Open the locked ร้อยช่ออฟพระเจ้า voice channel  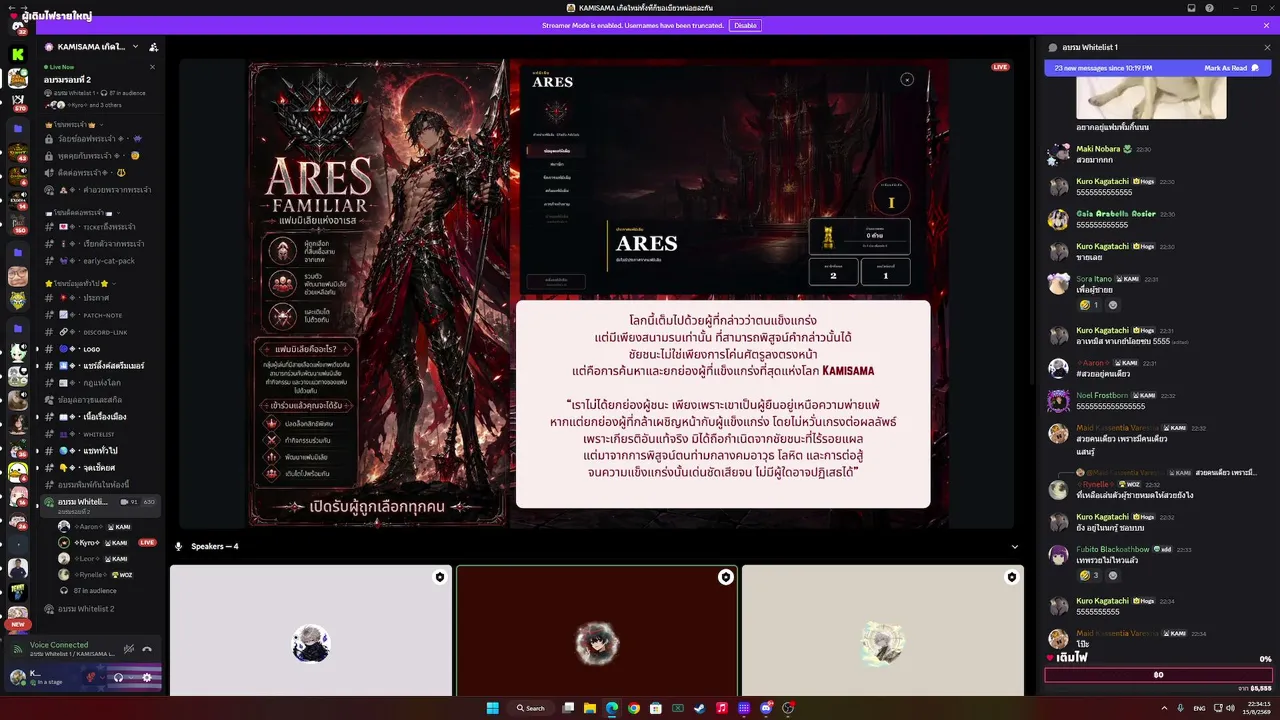pyautogui.click(x=98, y=139)
